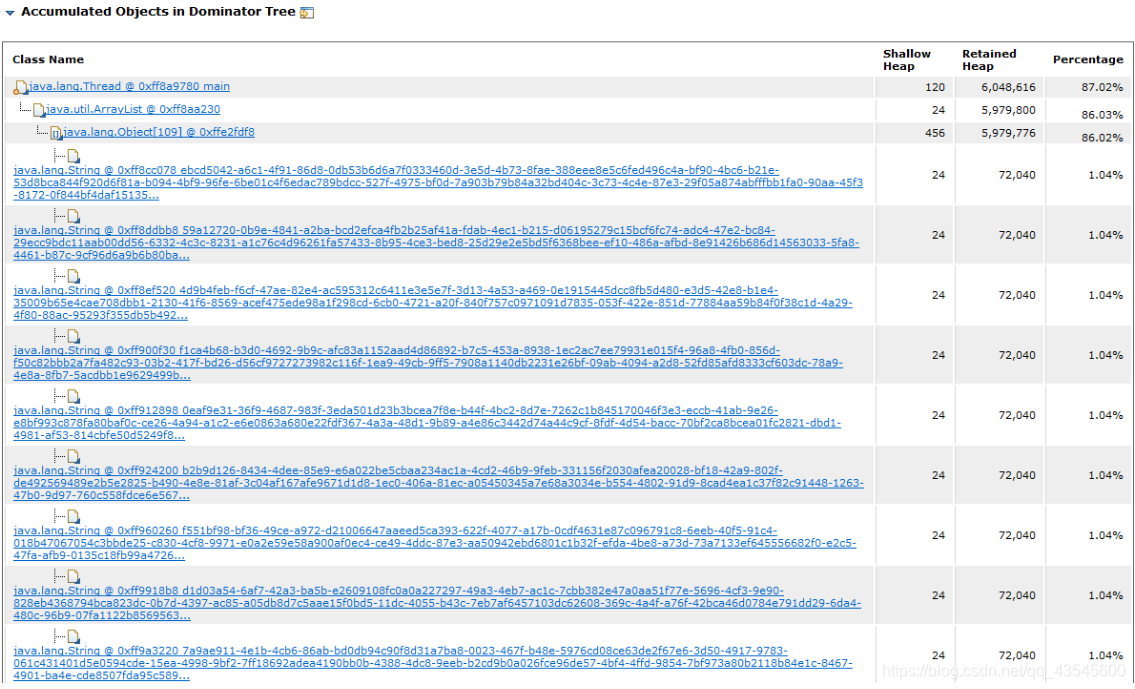Collapse the Accumulated Objects in Dominator Tree section
Viewport: 1135px width, 689px height.
(x=9, y=13)
